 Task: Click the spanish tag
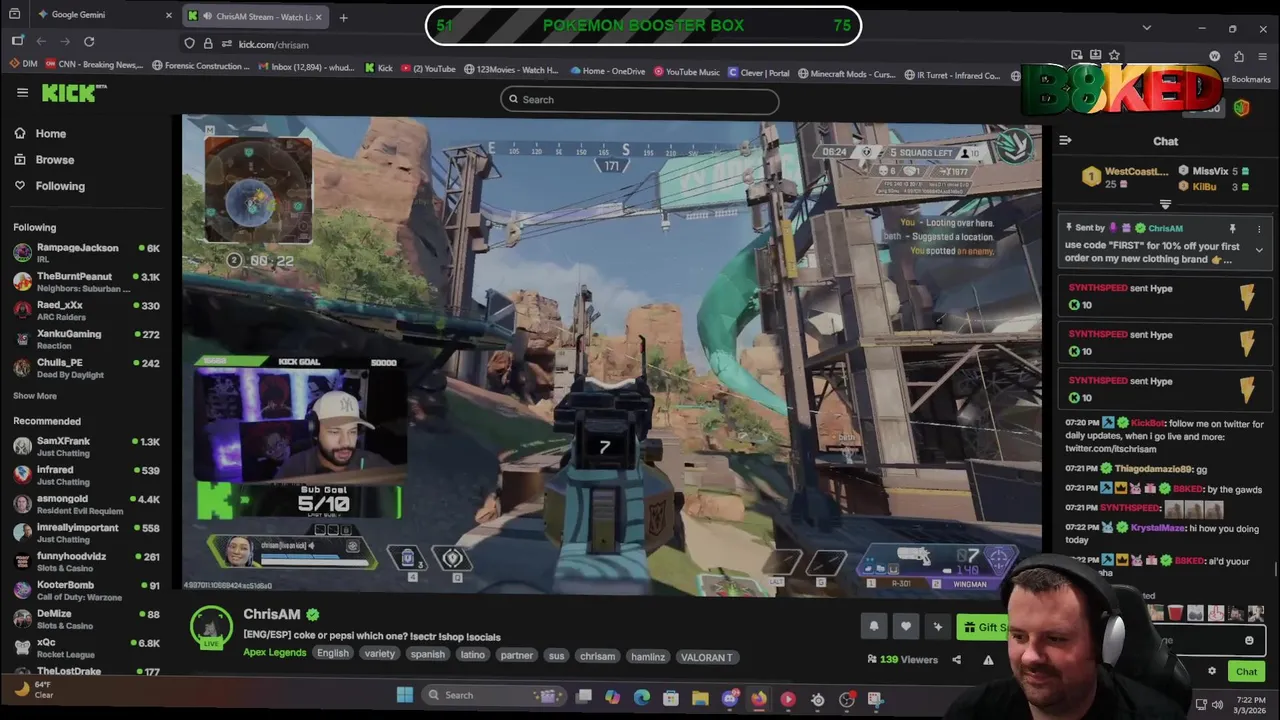[x=427, y=654]
